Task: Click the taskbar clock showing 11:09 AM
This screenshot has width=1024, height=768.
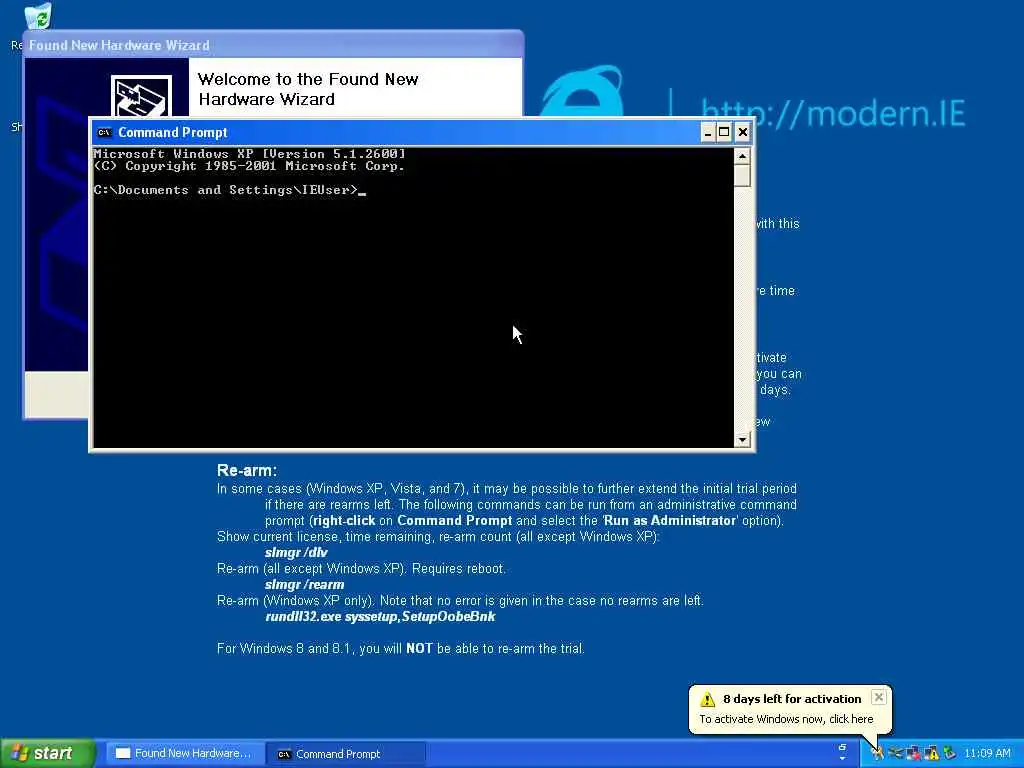Action: 987,753
